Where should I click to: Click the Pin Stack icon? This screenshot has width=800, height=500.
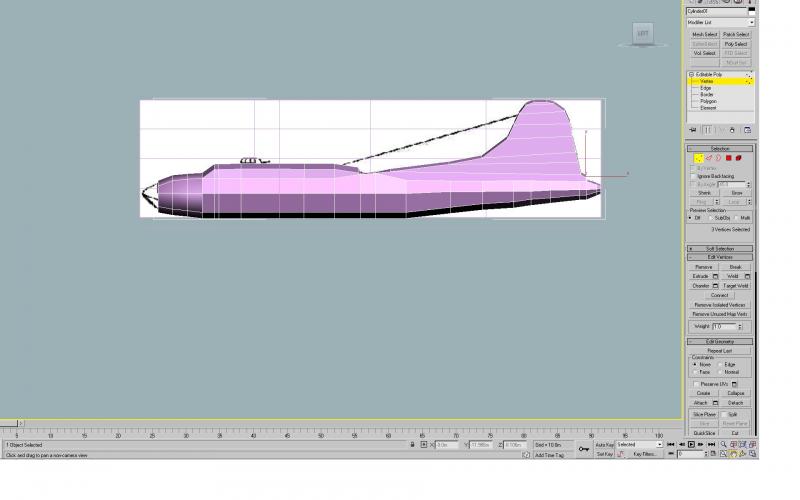[x=693, y=130]
